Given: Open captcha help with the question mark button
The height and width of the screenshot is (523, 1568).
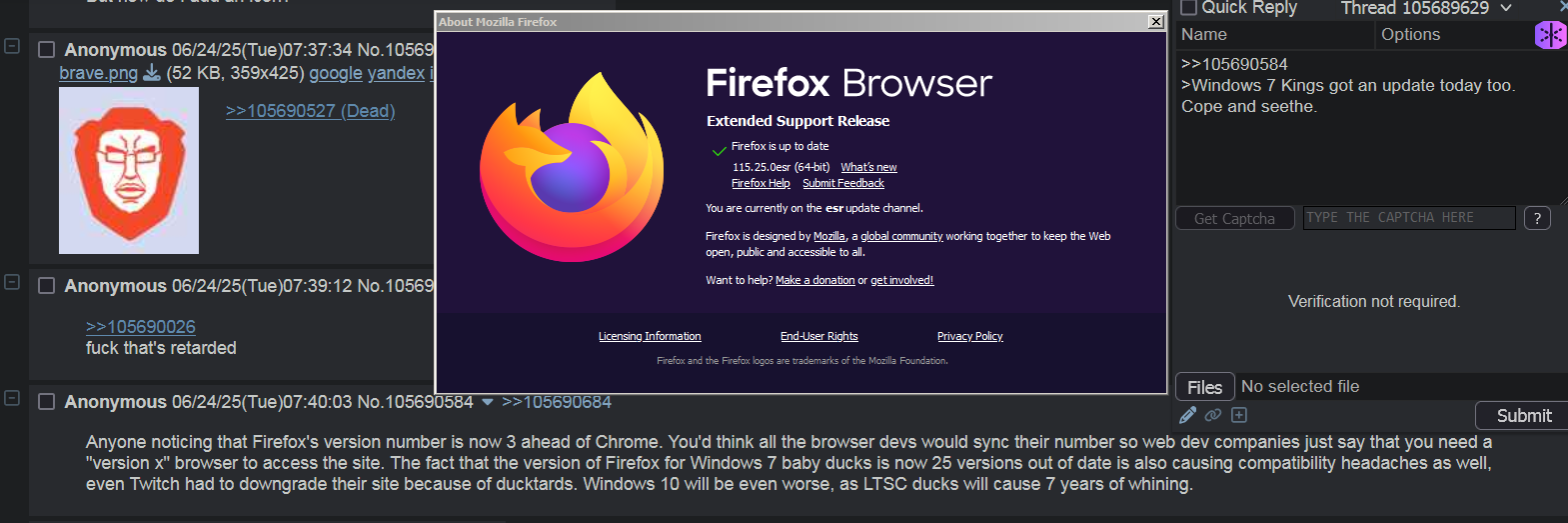Looking at the screenshot, I should pos(1537,218).
